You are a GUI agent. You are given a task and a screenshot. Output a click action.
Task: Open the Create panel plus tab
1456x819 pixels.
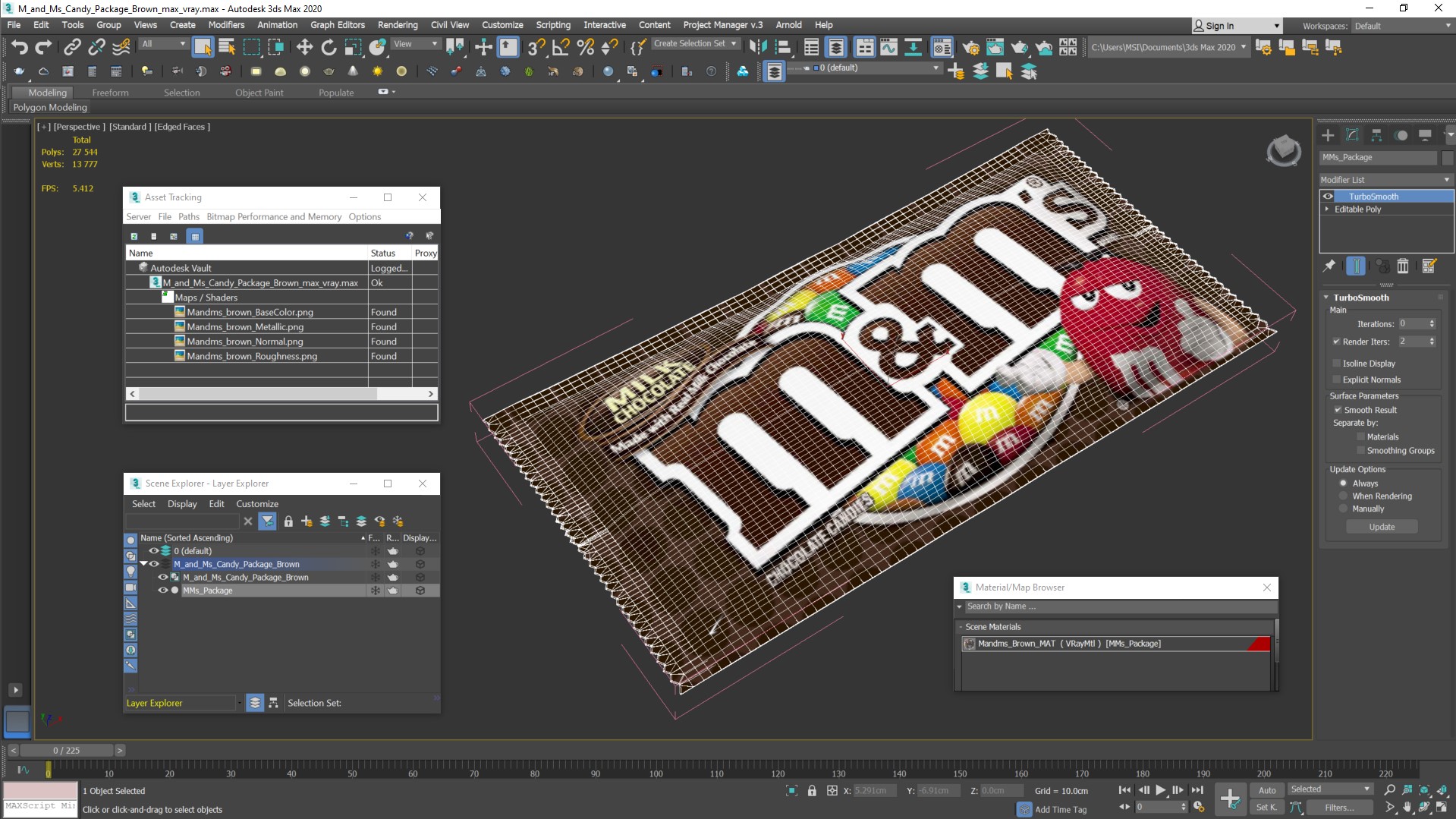click(x=1328, y=135)
